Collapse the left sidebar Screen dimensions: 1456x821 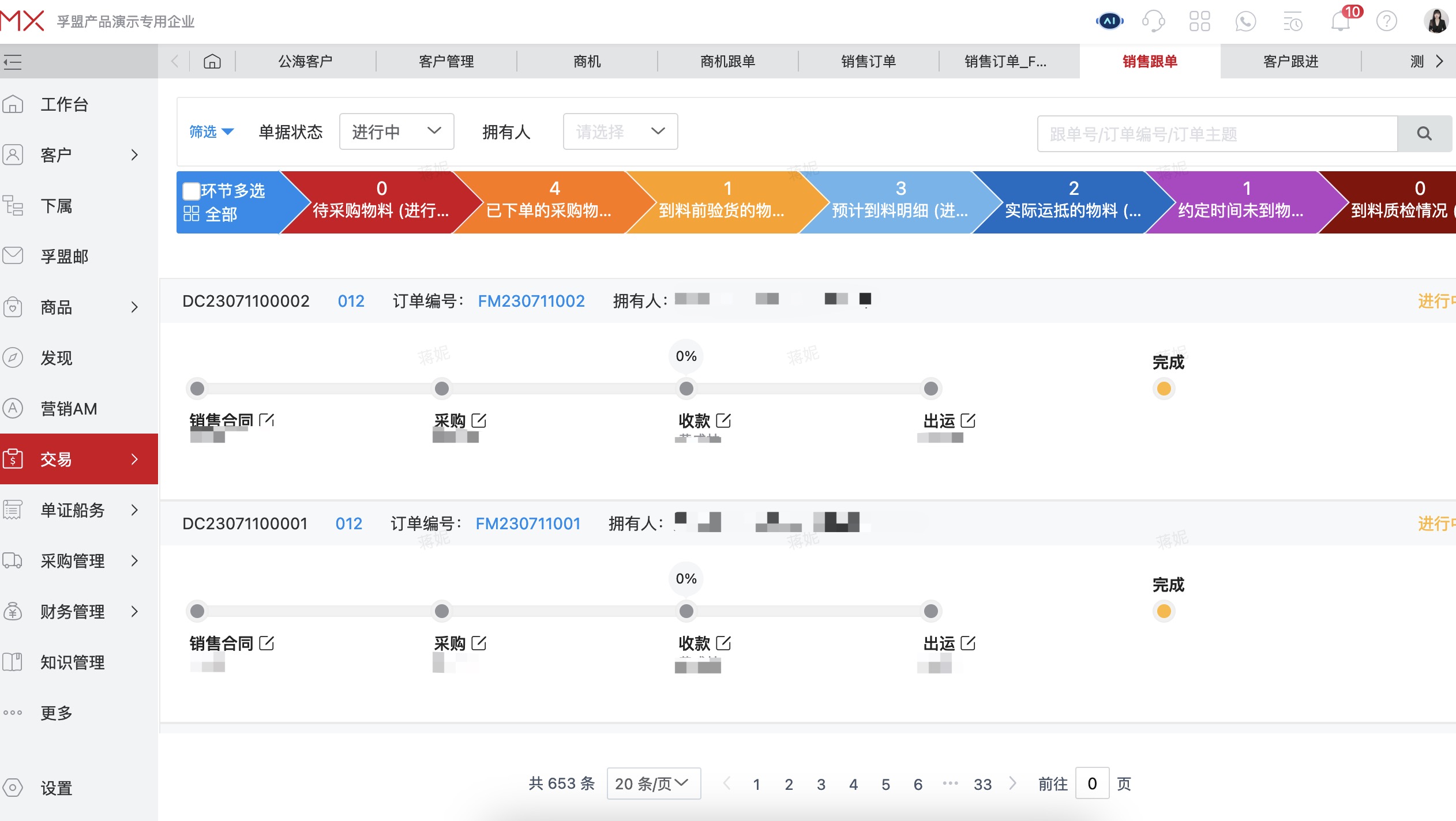coord(13,62)
